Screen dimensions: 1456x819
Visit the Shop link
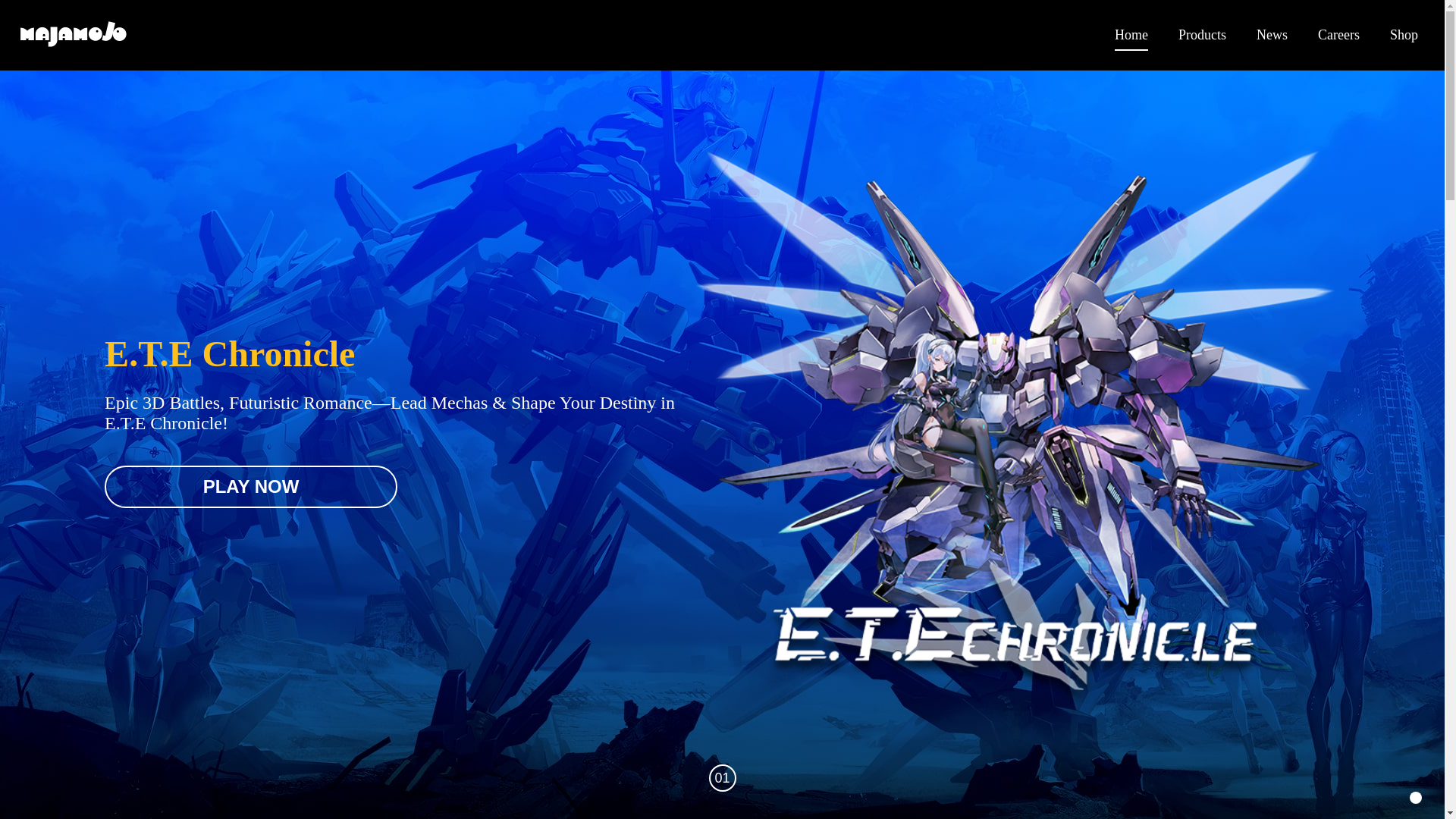coord(1404,35)
